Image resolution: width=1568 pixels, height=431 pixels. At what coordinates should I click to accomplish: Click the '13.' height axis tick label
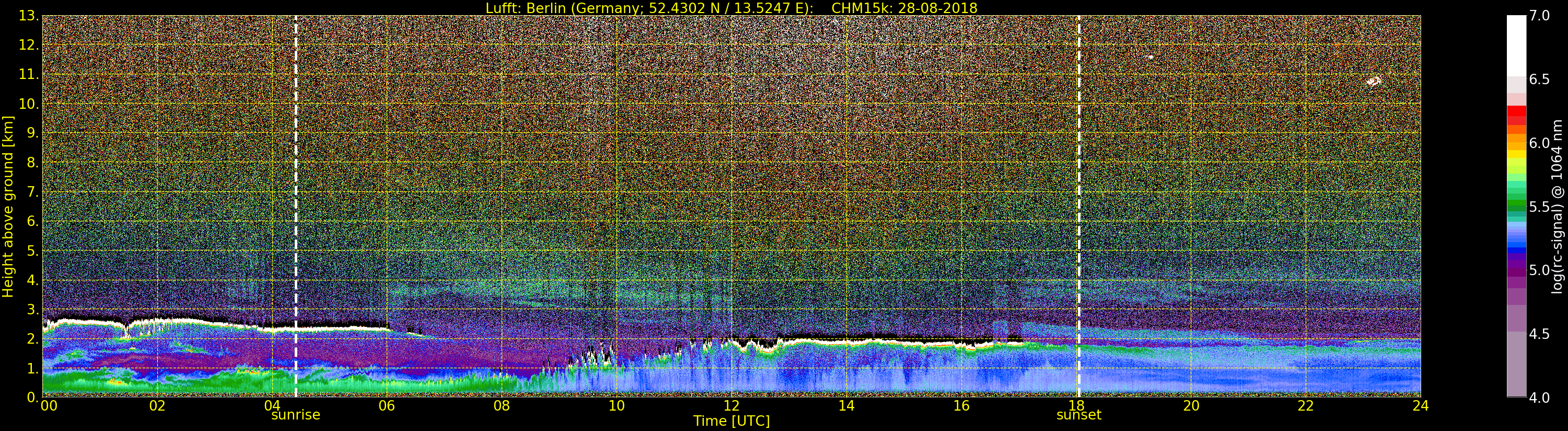(29, 16)
